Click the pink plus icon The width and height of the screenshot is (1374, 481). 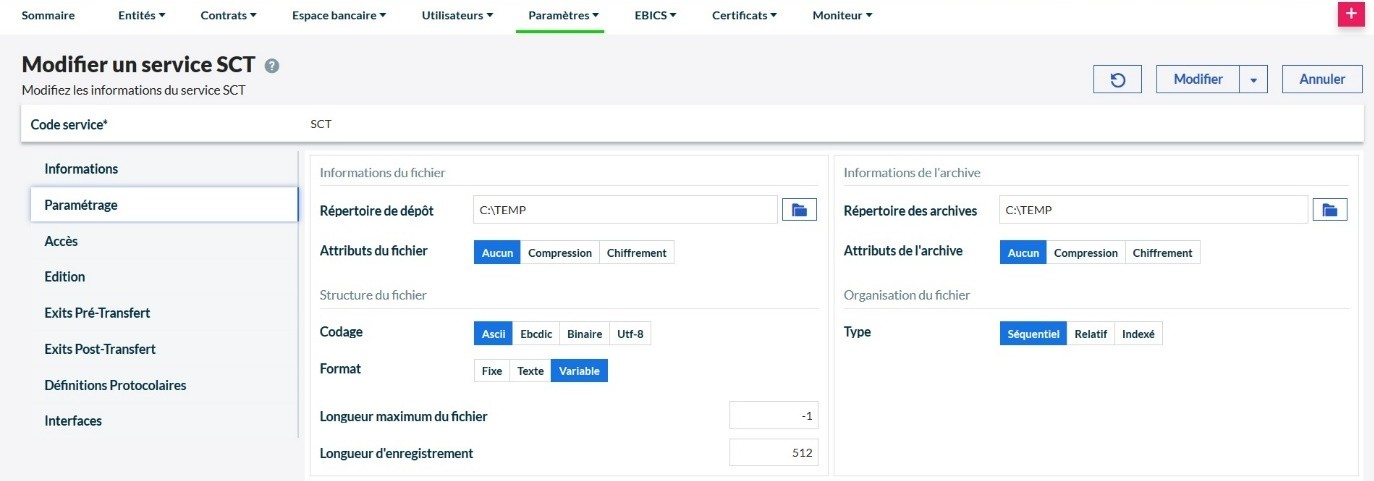tap(1351, 14)
